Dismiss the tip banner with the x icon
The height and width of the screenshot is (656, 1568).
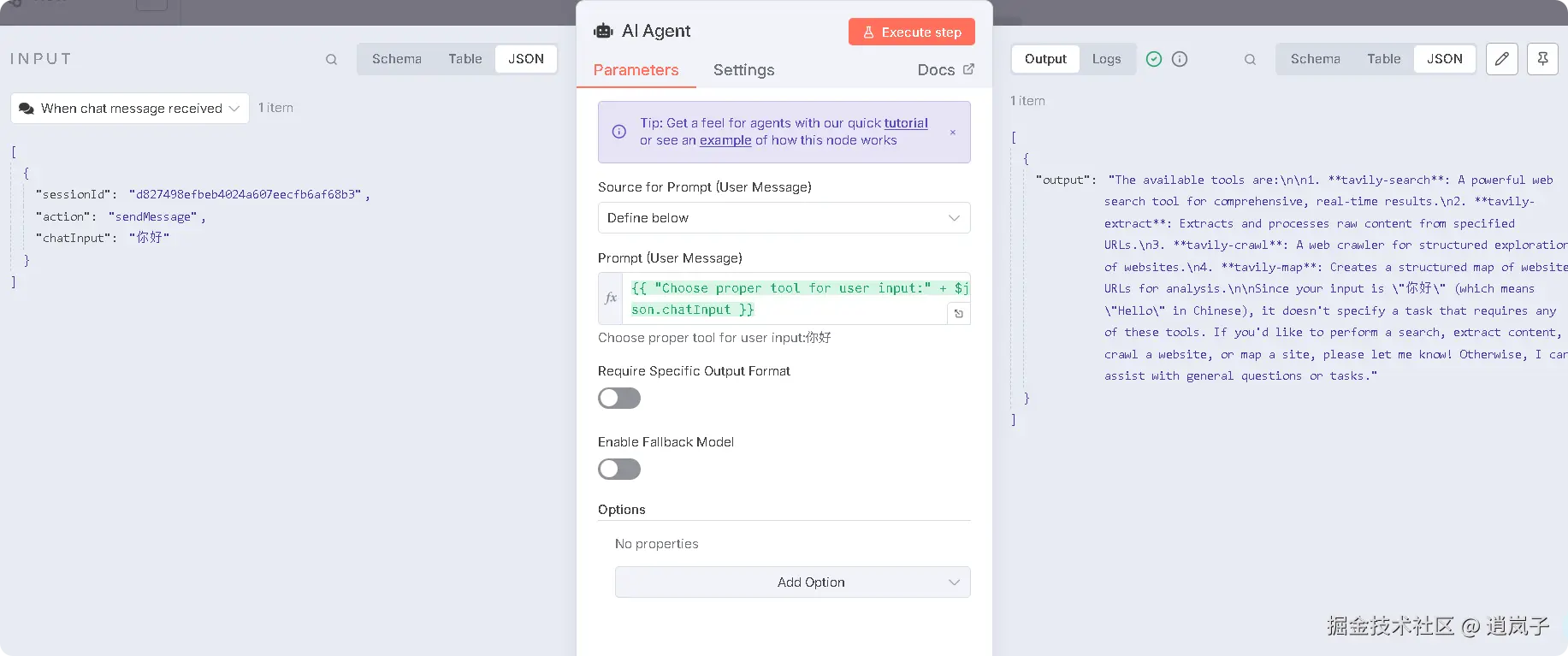pyautogui.click(x=953, y=133)
